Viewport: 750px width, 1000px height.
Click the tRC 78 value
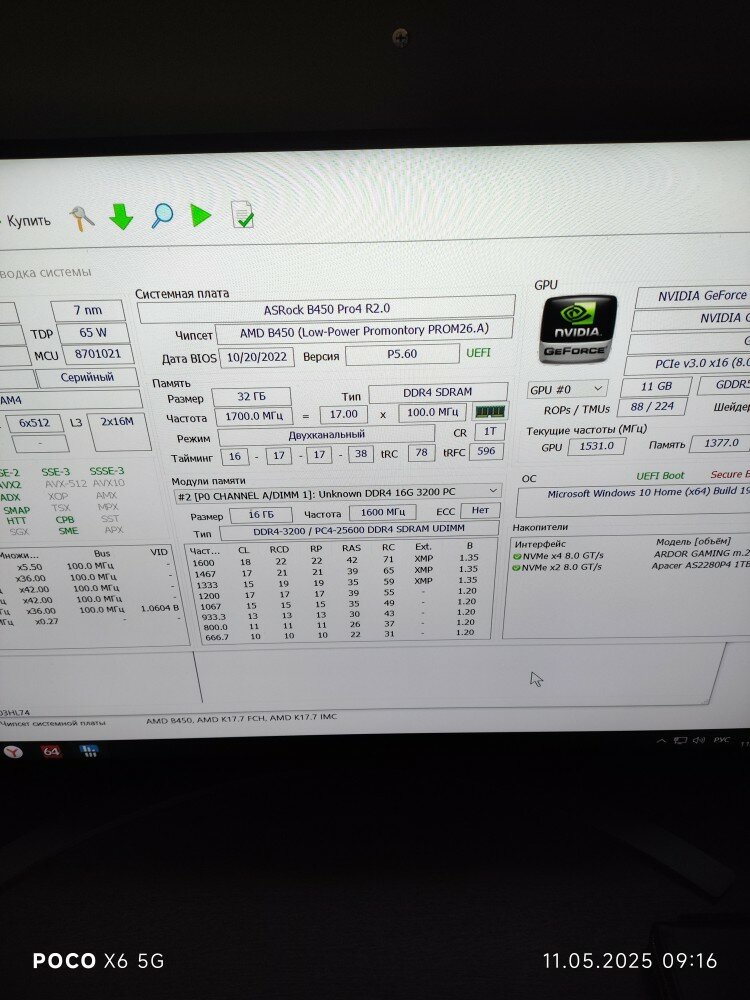pyautogui.click(x=421, y=452)
